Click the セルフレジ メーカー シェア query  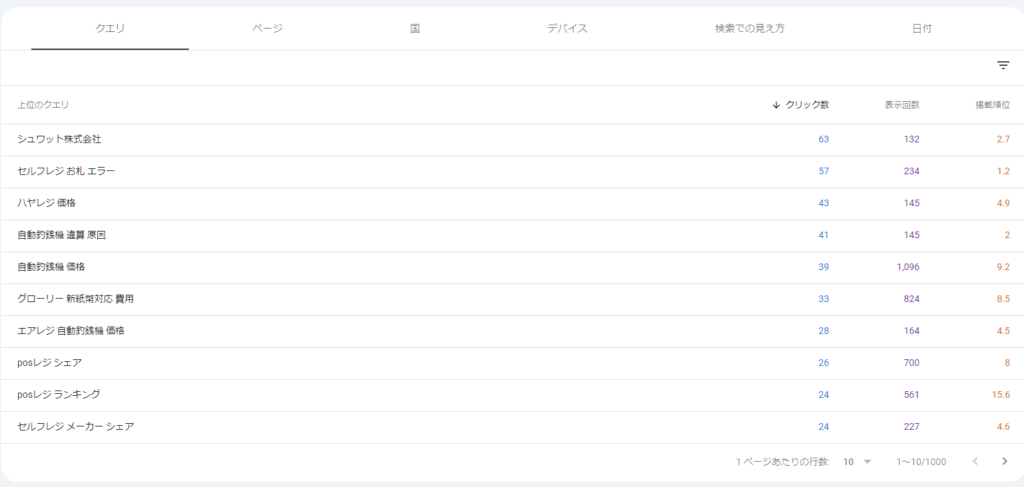coord(76,427)
